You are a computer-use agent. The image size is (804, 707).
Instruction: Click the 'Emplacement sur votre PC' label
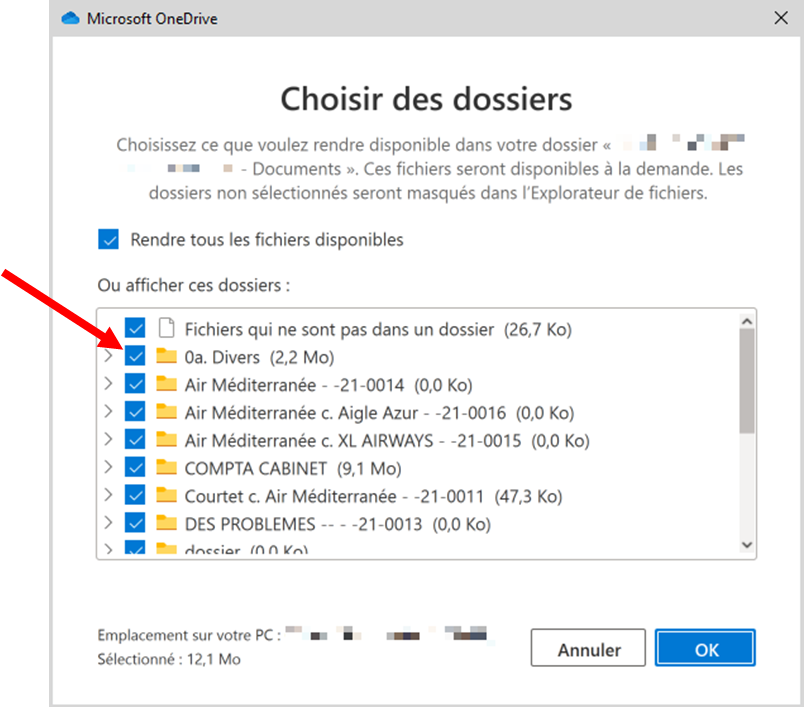(x=189, y=635)
